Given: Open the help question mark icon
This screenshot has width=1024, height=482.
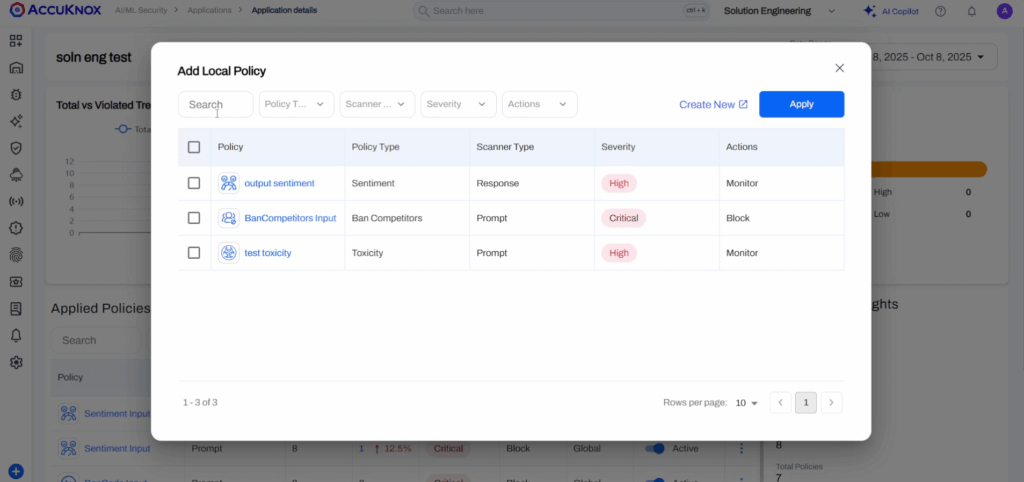Looking at the screenshot, I should 940,11.
